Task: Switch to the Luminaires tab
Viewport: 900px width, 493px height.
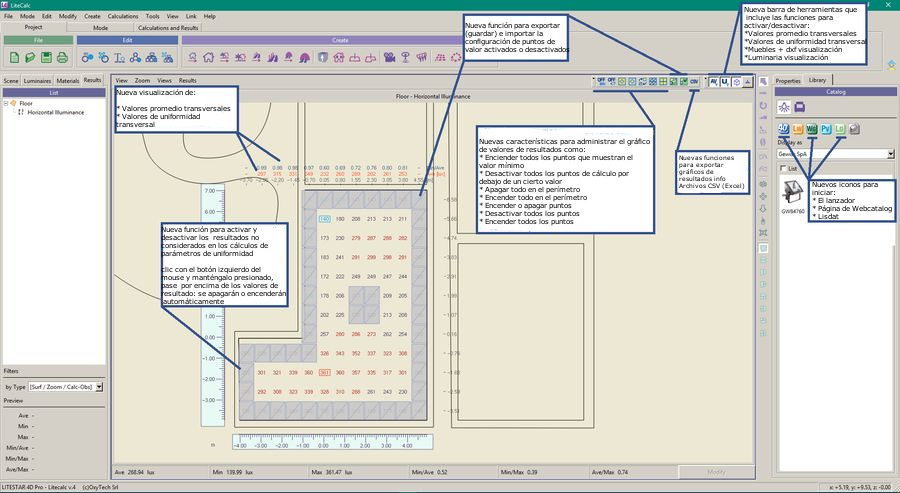Action: point(38,79)
